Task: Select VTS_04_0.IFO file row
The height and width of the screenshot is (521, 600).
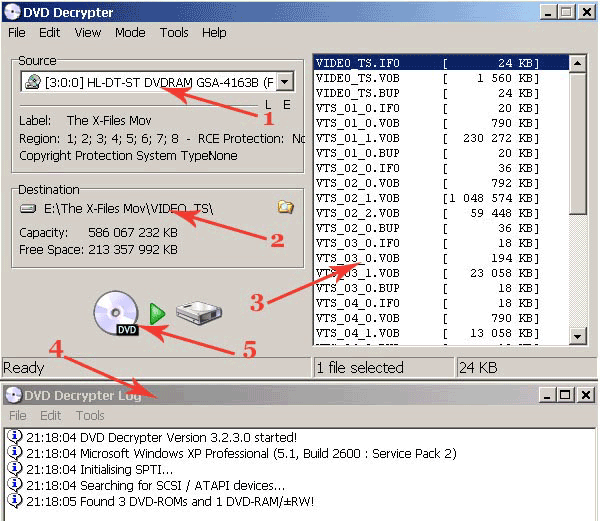Action: pyautogui.click(x=441, y=303)
